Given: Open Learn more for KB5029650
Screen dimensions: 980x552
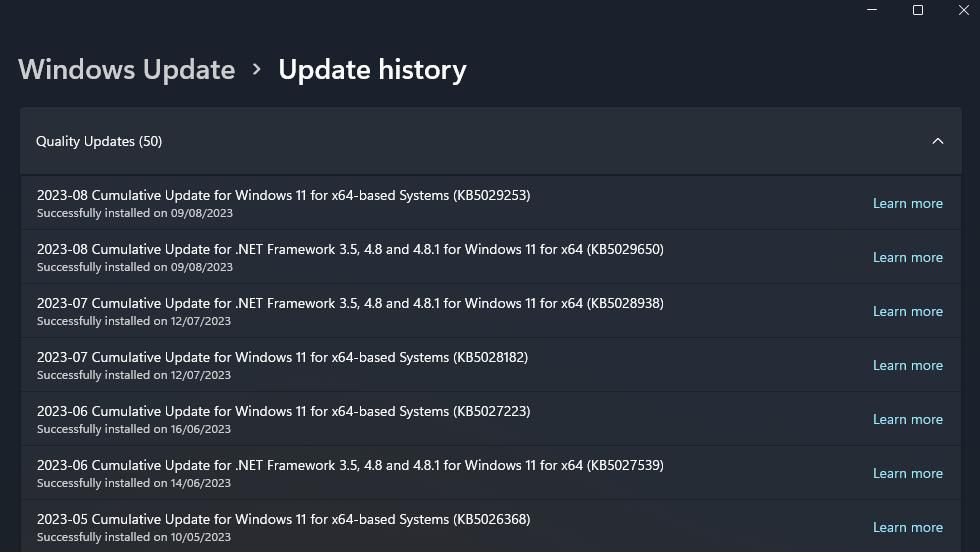Looking at the screenshot, I should coord(907,257).
